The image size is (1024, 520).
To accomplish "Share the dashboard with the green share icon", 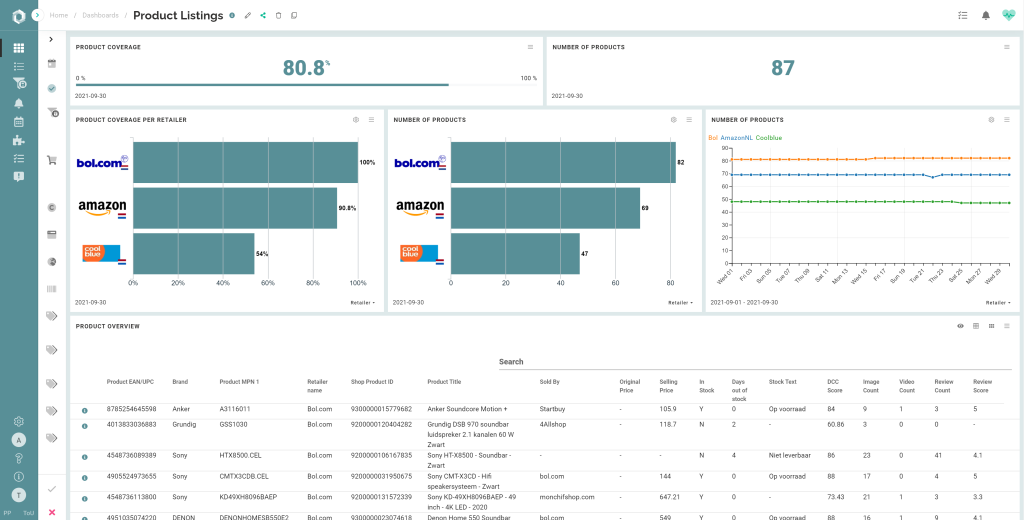I will (x=263, y=15).
